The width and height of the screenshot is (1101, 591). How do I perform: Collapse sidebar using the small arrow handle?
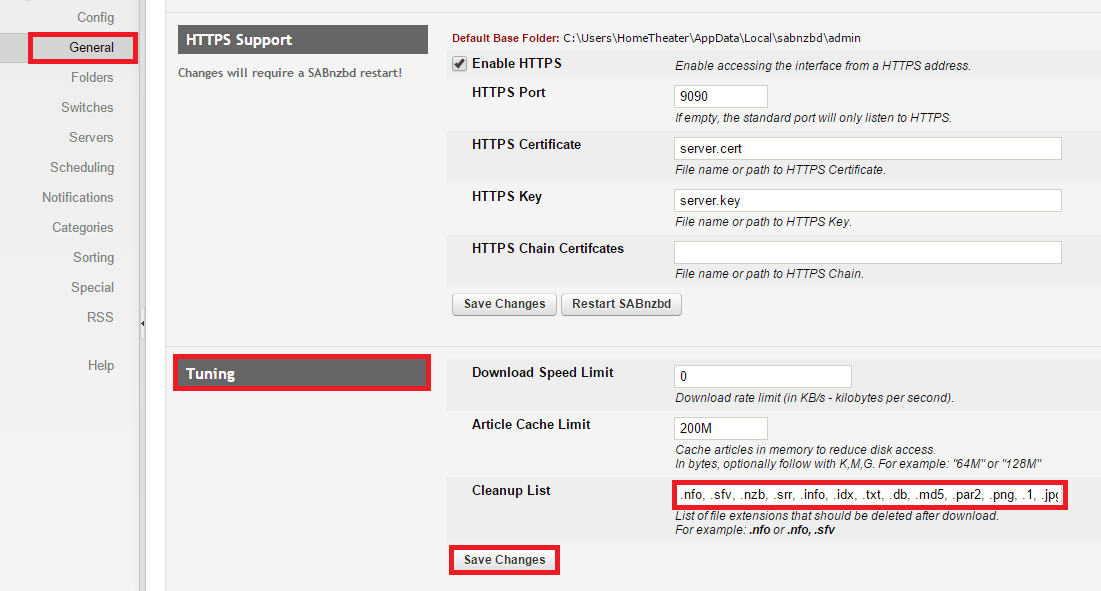click(143, 324)
